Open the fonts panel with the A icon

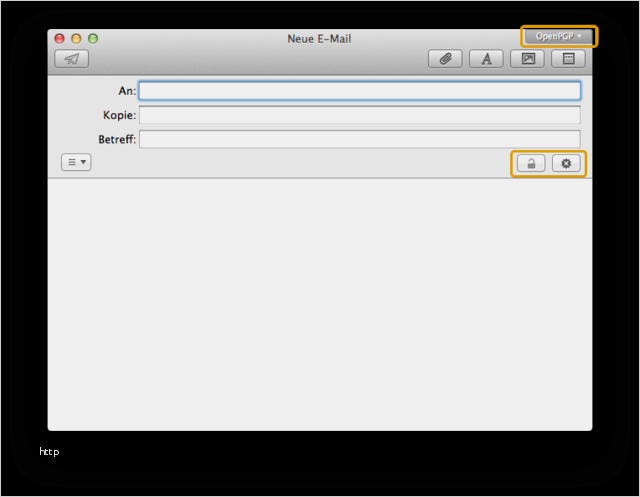[x=486, y=59]
